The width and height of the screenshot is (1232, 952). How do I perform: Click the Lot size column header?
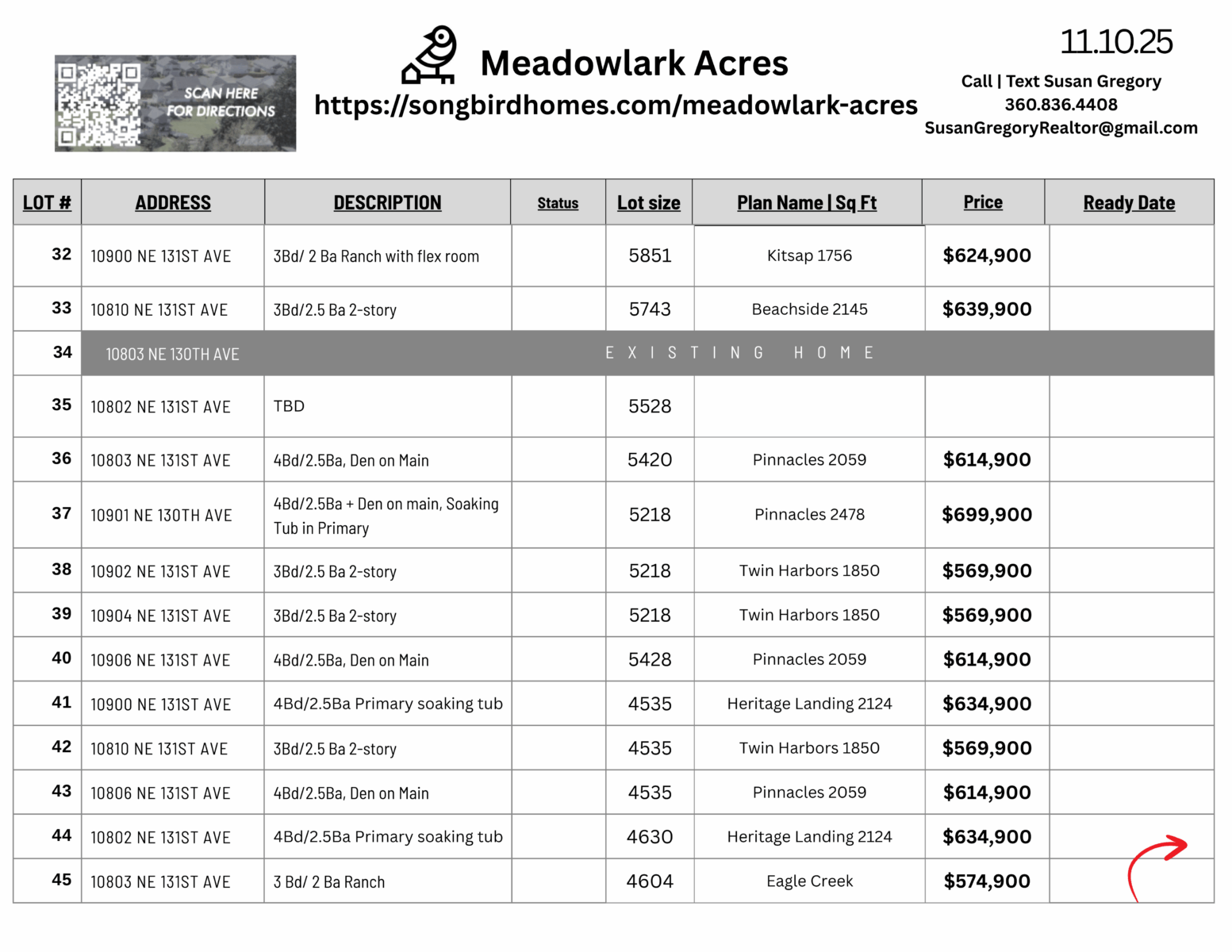pyautogui.click(x=648, y=203)
